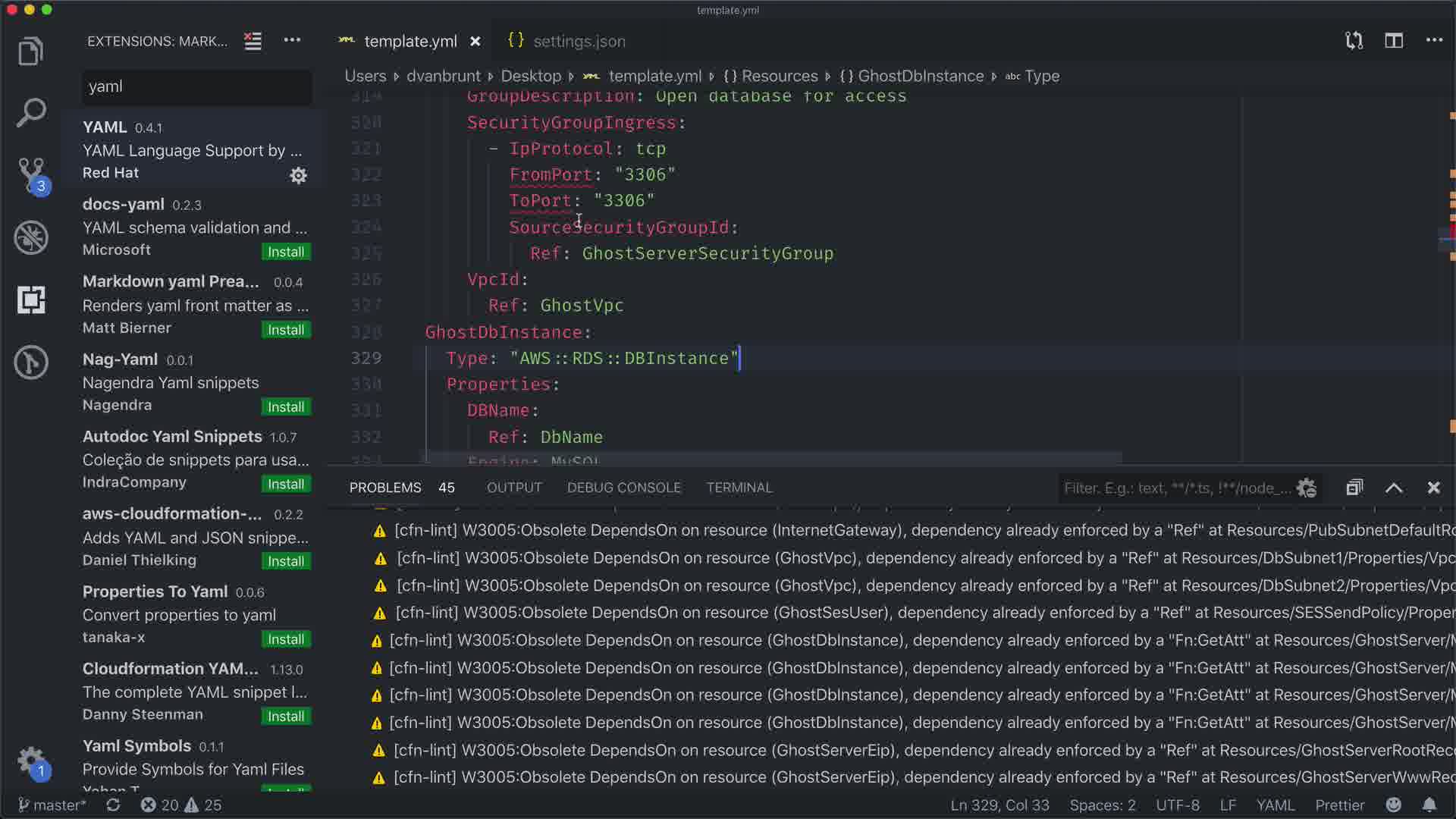Maximize the panel size with chevron

[x=1394, y=488]
